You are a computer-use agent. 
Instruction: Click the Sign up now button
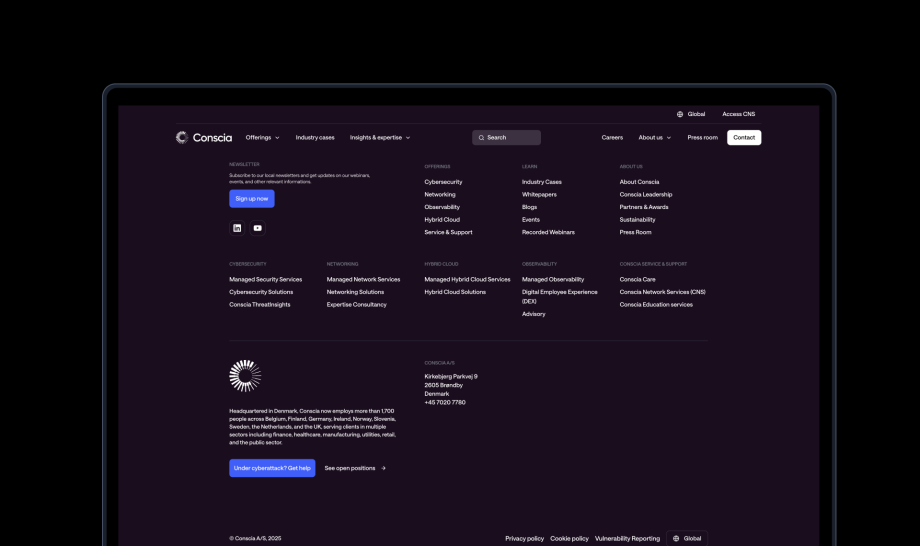coord(252,199)
